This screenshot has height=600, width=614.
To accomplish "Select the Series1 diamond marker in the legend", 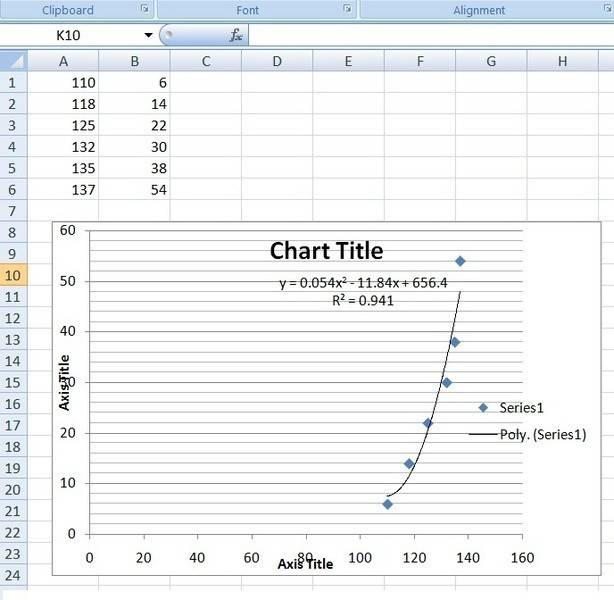I will tap(483, 407).
